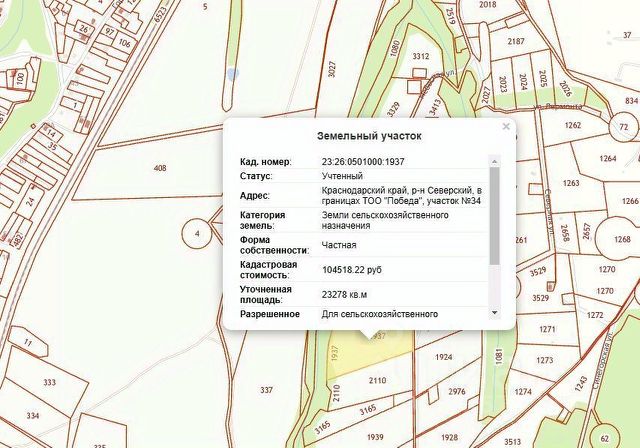This screenshot has height=448, width=640.
Task: Select parcel 1924 on the map
Action: click(444, 357)
